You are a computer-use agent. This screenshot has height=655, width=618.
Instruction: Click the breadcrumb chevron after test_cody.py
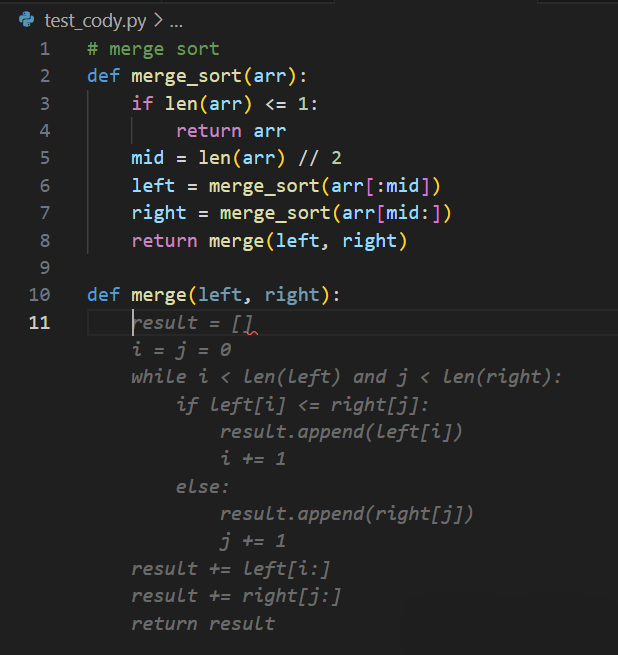pyautogui.click(x=158, y=20)
